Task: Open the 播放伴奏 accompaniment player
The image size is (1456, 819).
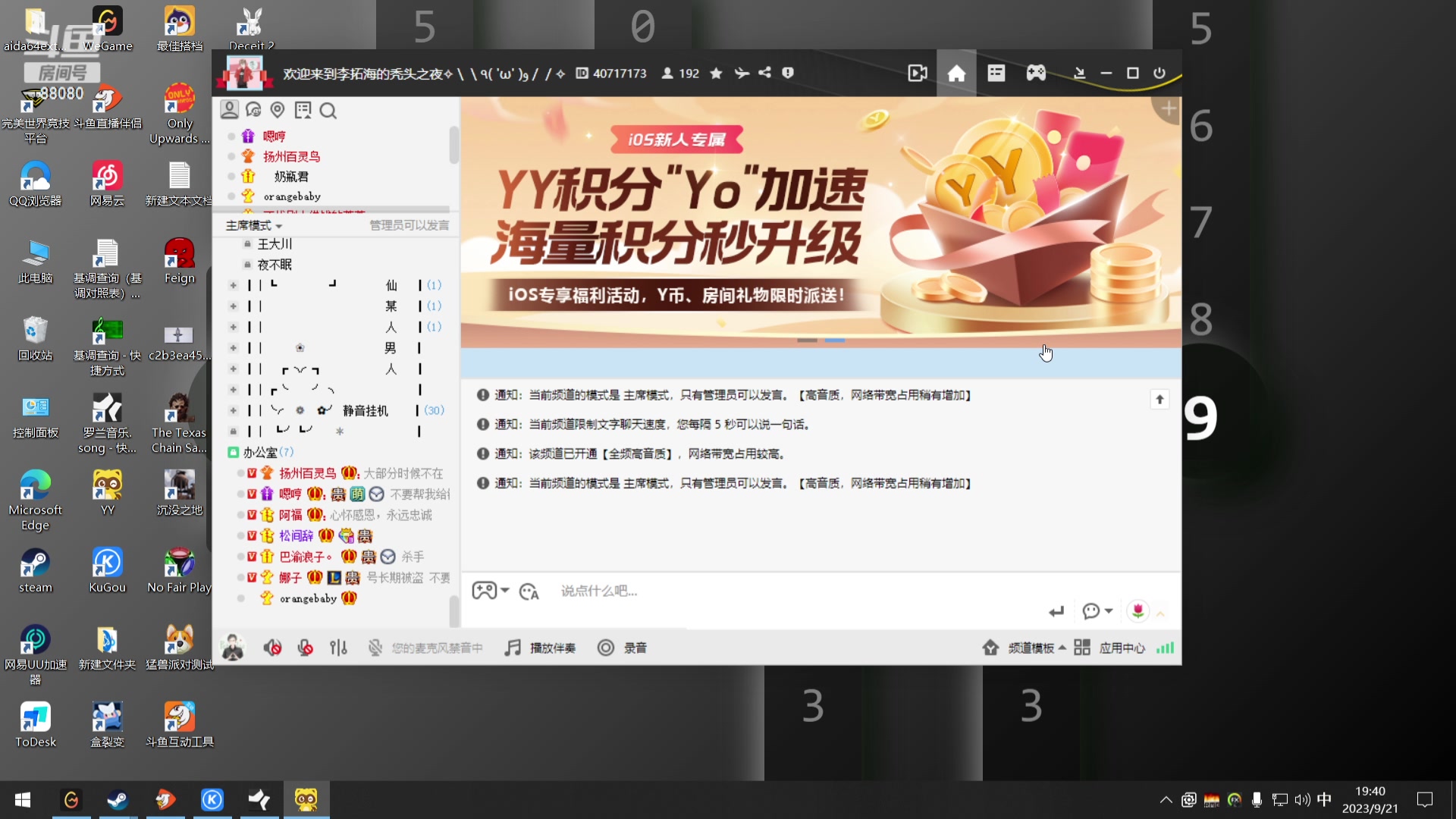Action: (540, 647)
